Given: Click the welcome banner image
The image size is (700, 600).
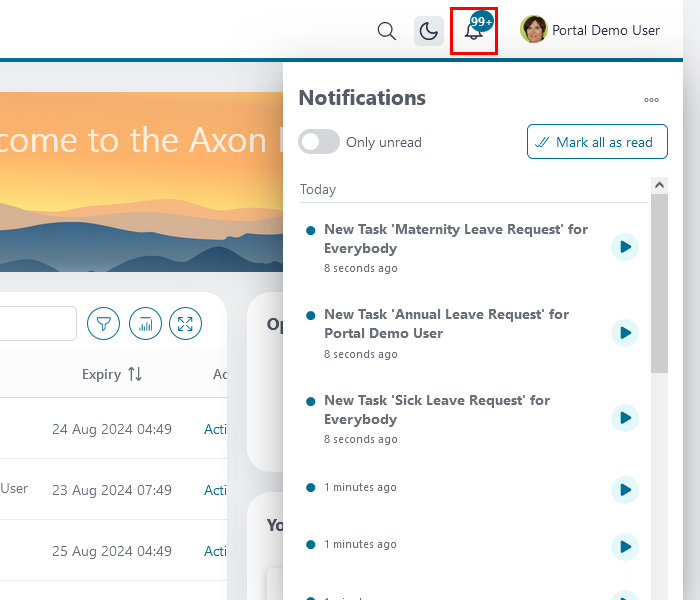Looking at the screenshot, I should pos(141,182).
